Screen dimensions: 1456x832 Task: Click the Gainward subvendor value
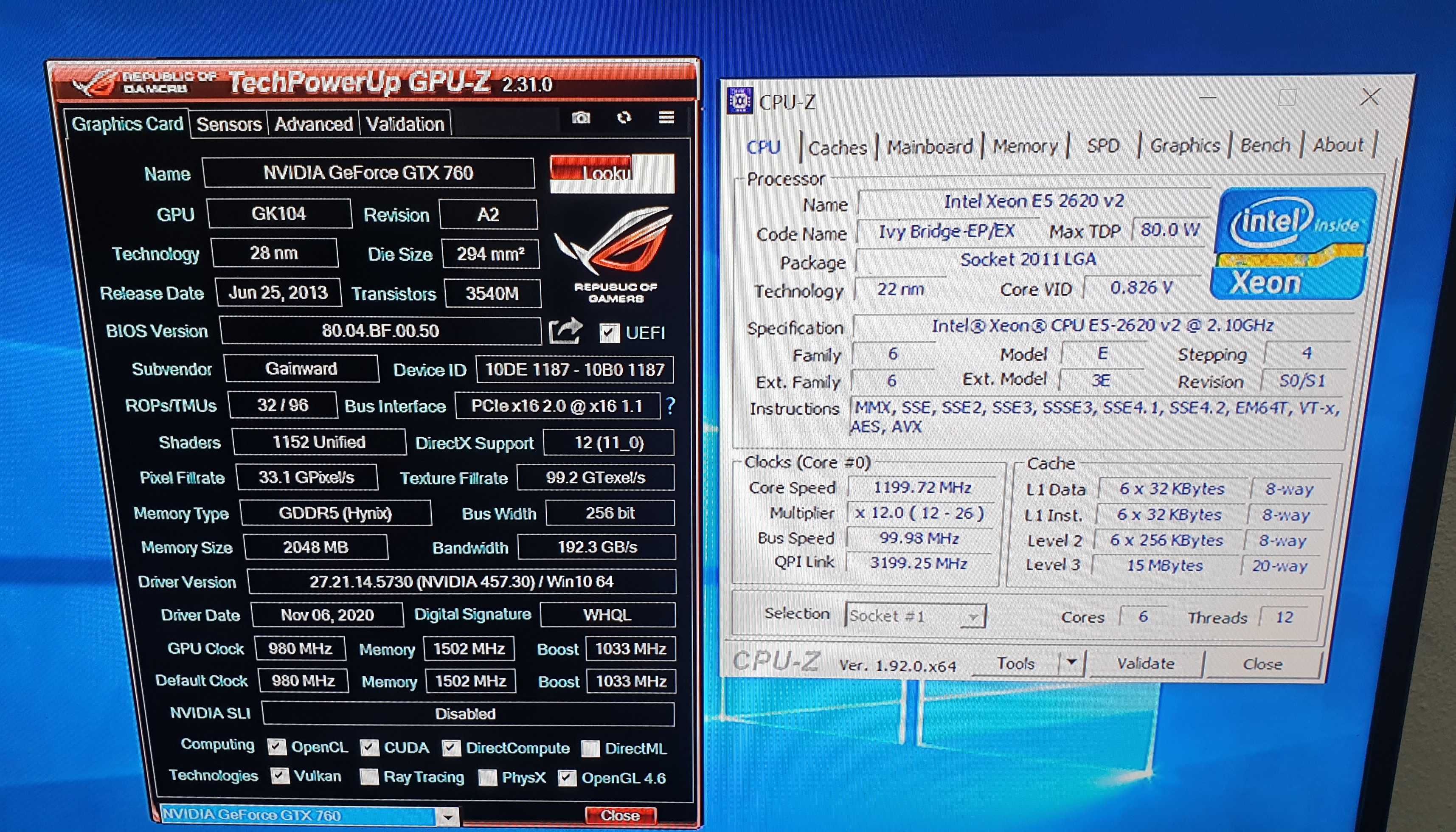pos(301,368)
